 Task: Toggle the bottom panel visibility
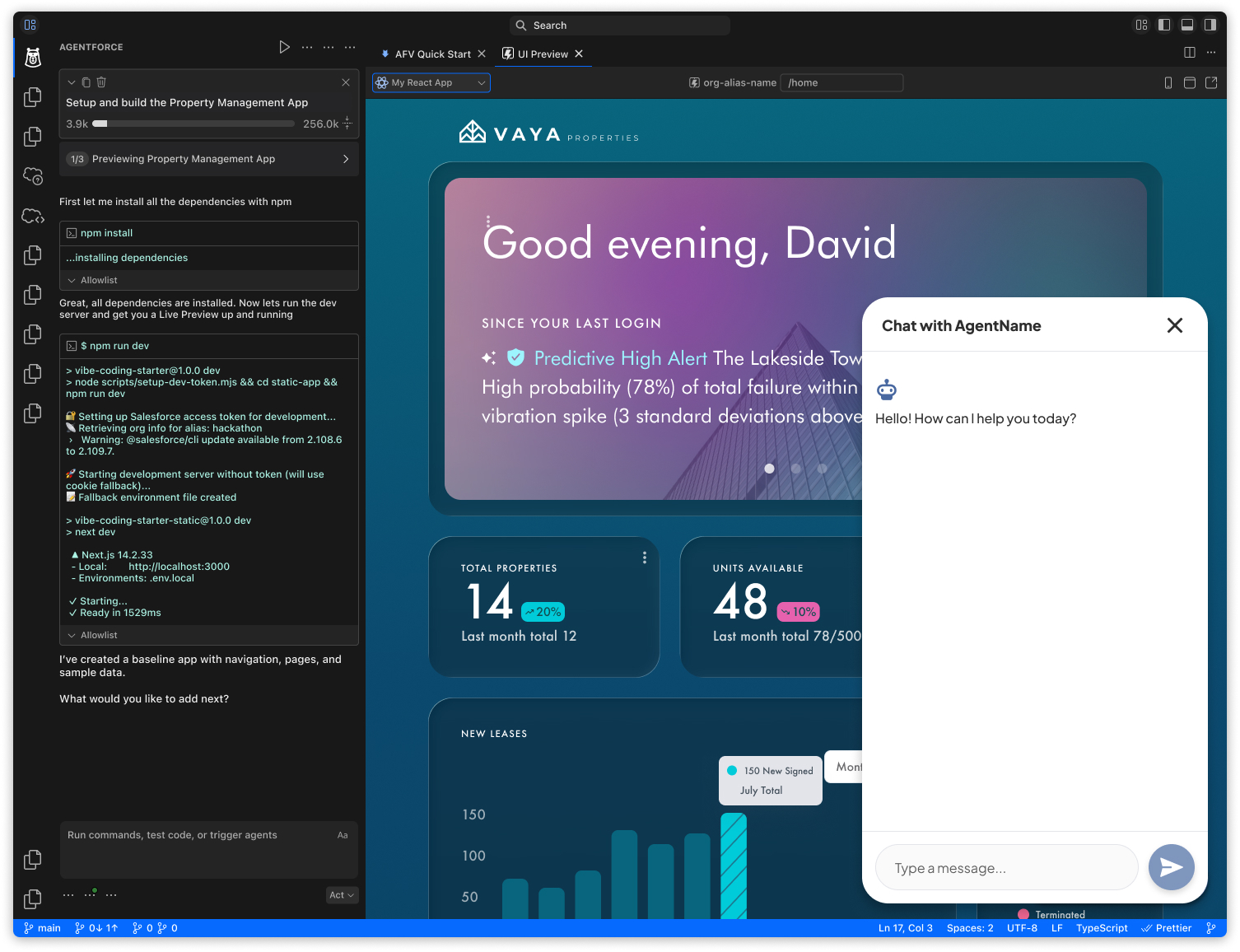coord(1187,25)
